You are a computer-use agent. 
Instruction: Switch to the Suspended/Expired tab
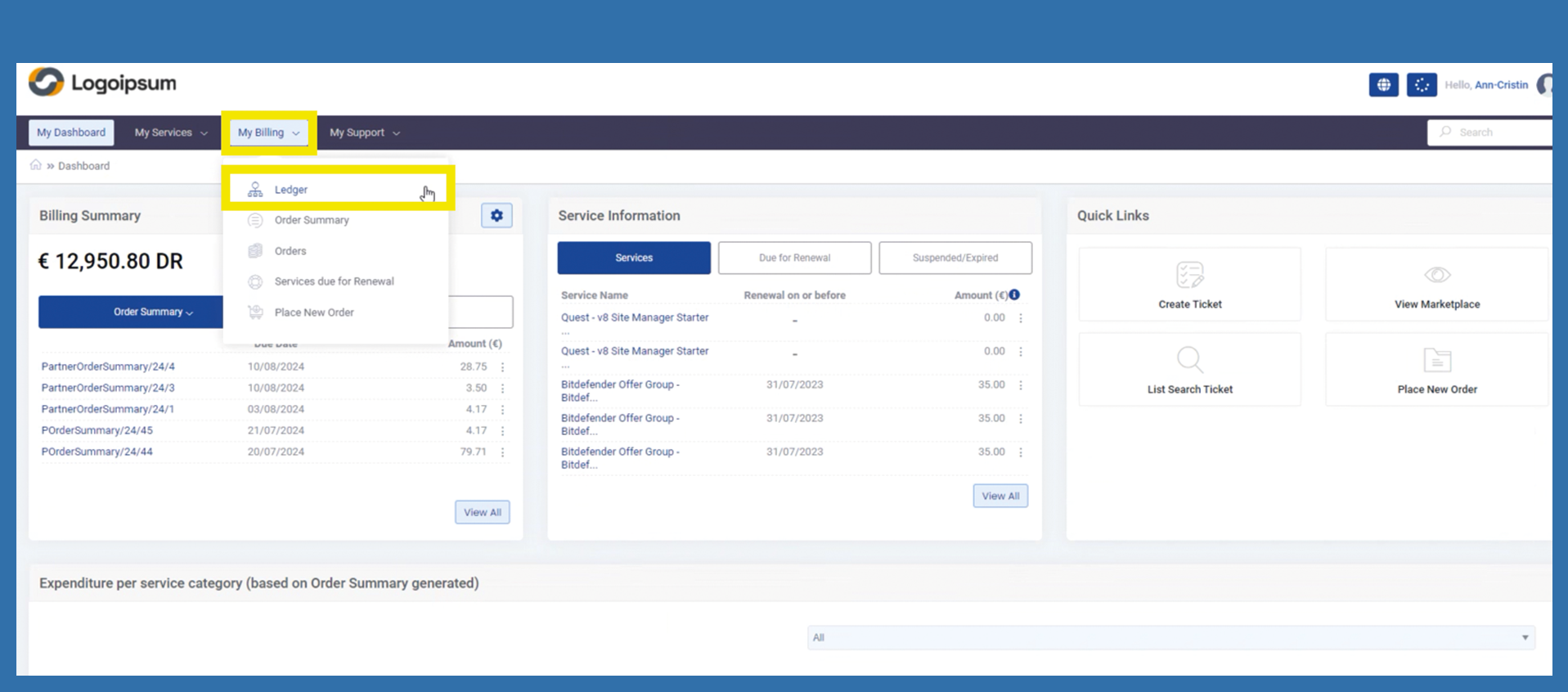[x=955, y=258]
